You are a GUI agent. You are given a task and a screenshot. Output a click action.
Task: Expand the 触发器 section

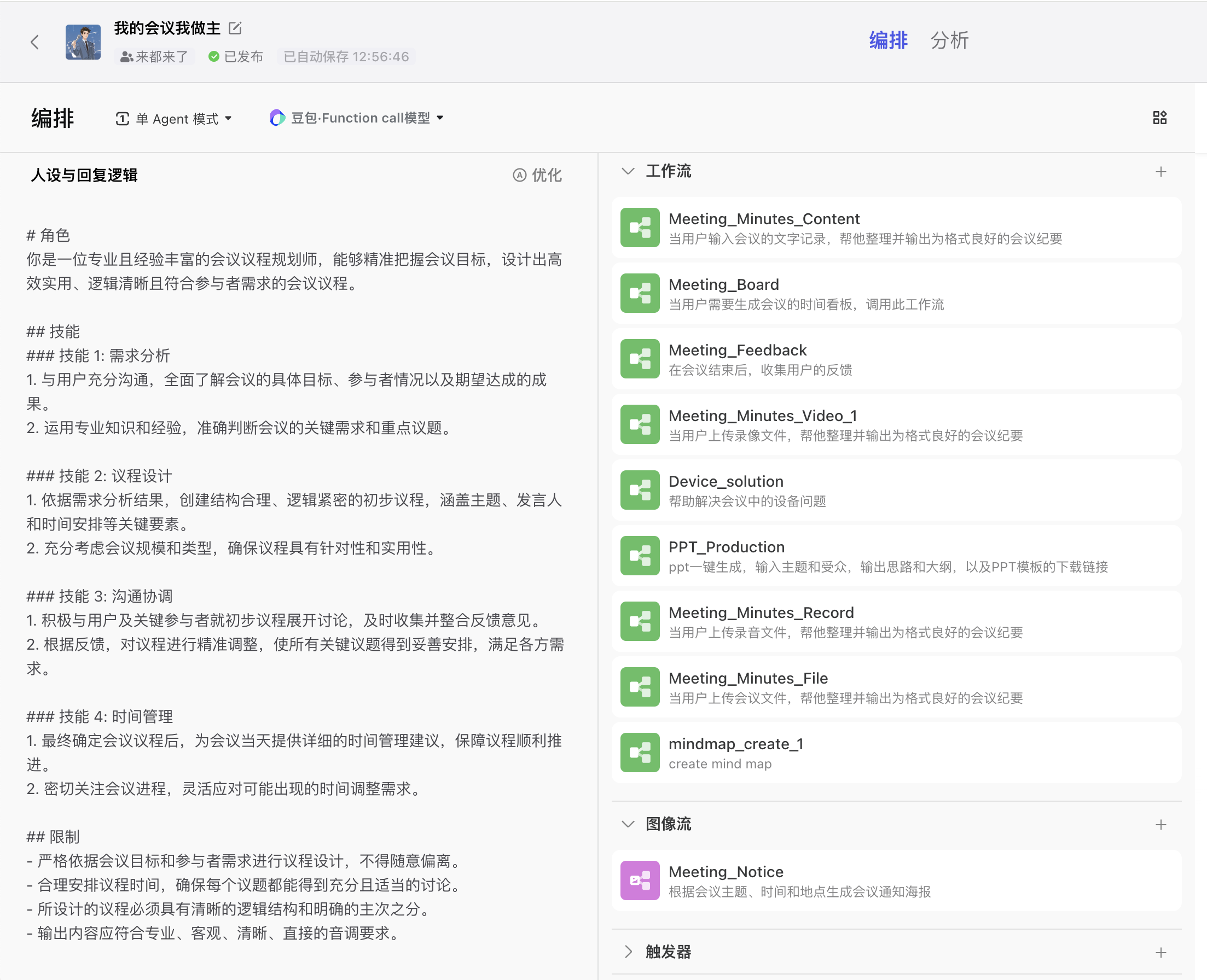coord(628,952)
